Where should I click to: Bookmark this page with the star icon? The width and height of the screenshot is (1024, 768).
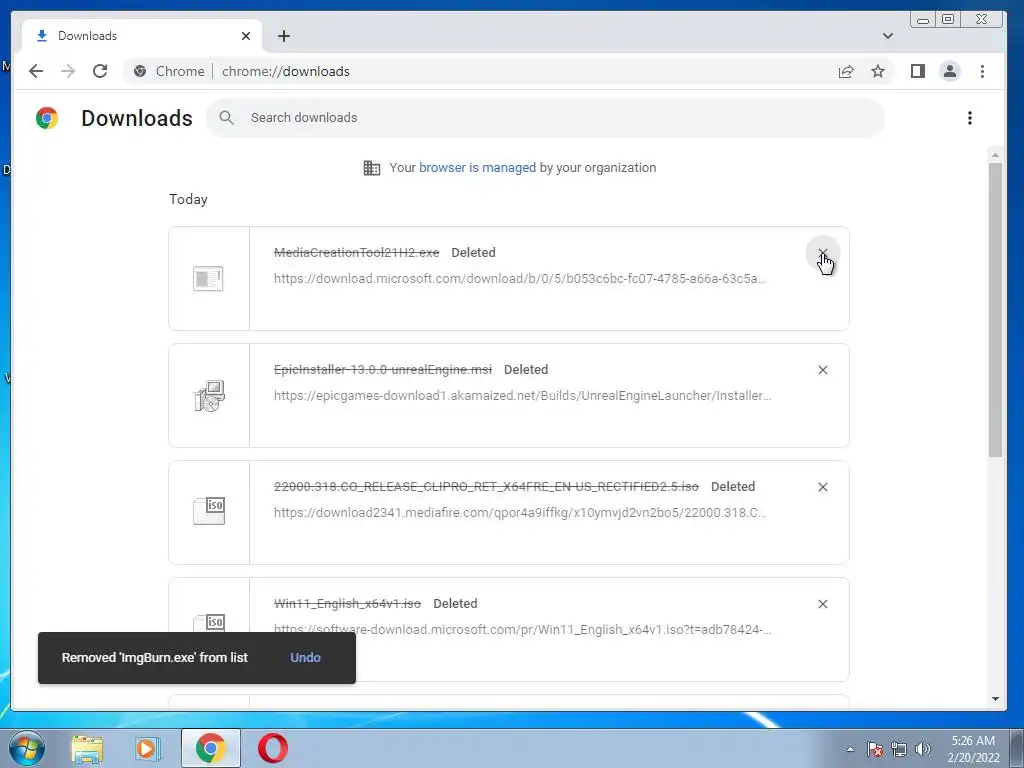(878, 71)
